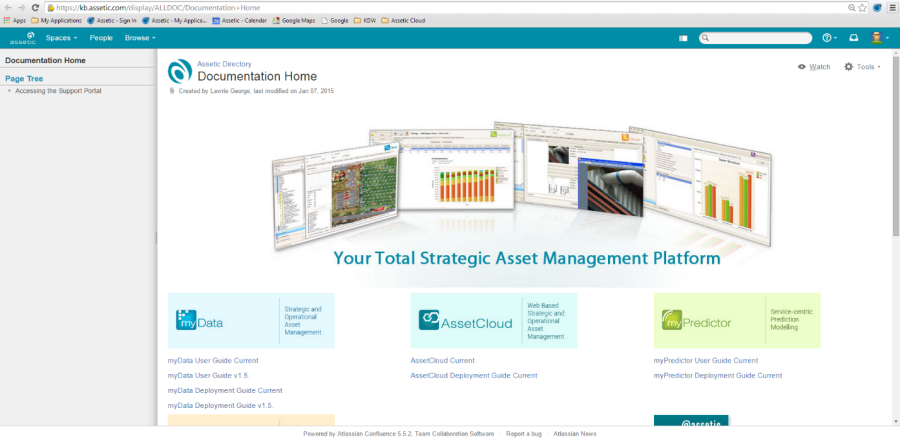
Task: Open myData Deployment Guide v1.5.
Action: tap(220, 405)
